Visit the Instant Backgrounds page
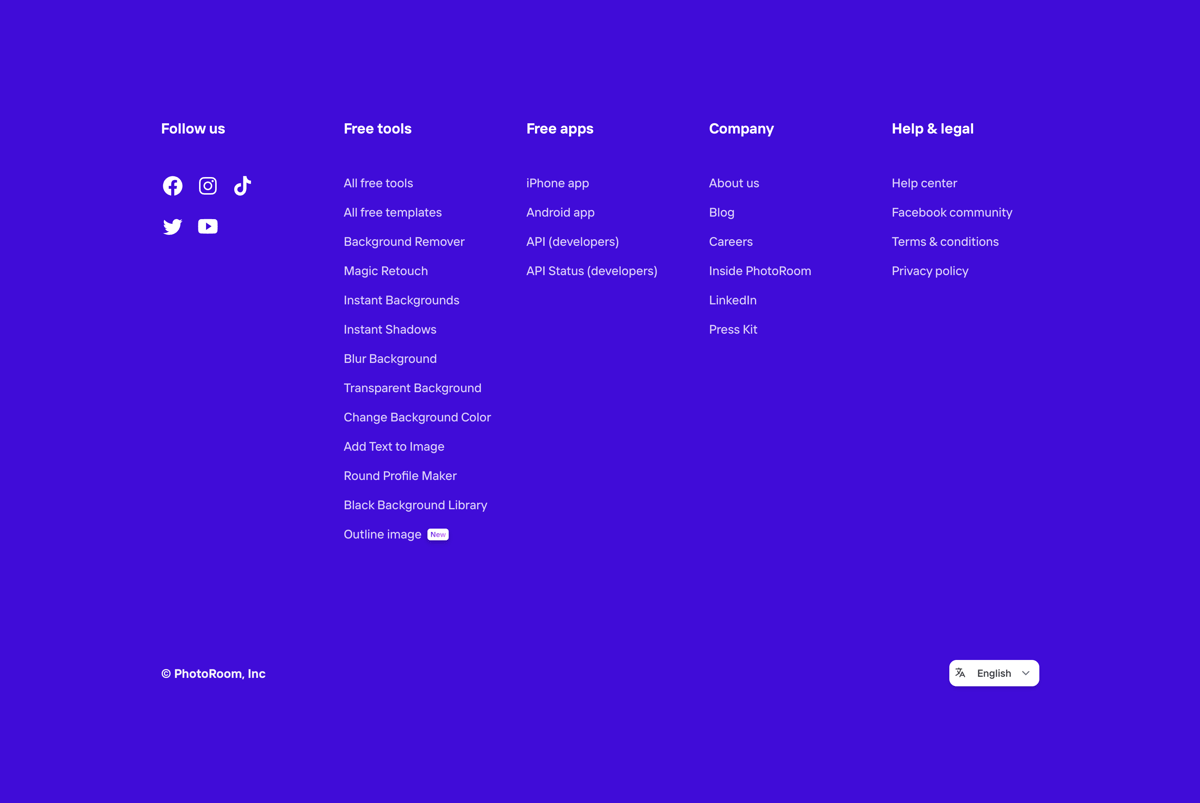The image size is (1200, 803). tap(401, 299)
